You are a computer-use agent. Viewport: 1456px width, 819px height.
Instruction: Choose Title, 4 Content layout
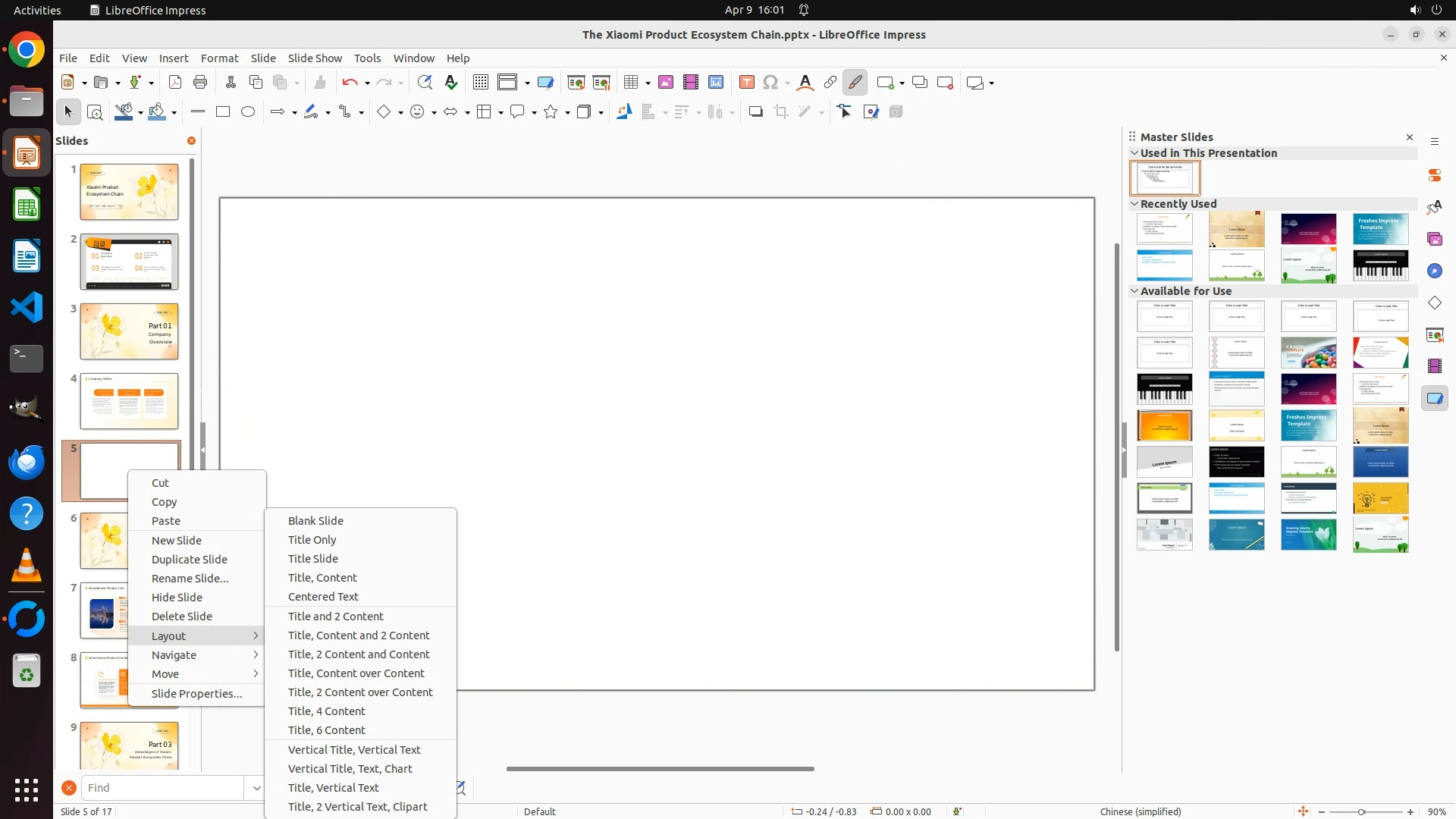(326, 711)
